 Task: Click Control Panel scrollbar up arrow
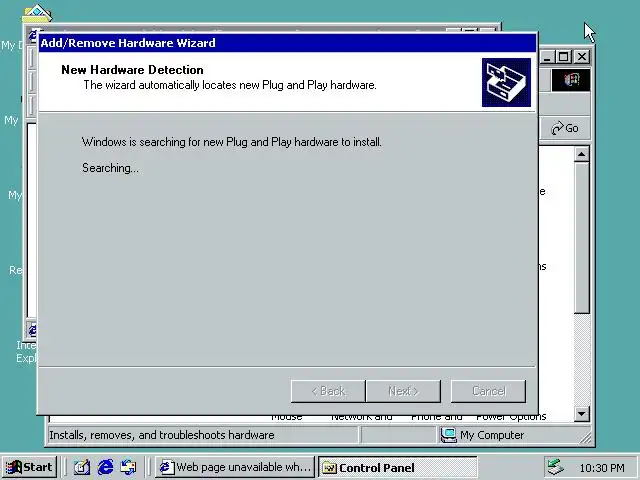pos(581,154)
